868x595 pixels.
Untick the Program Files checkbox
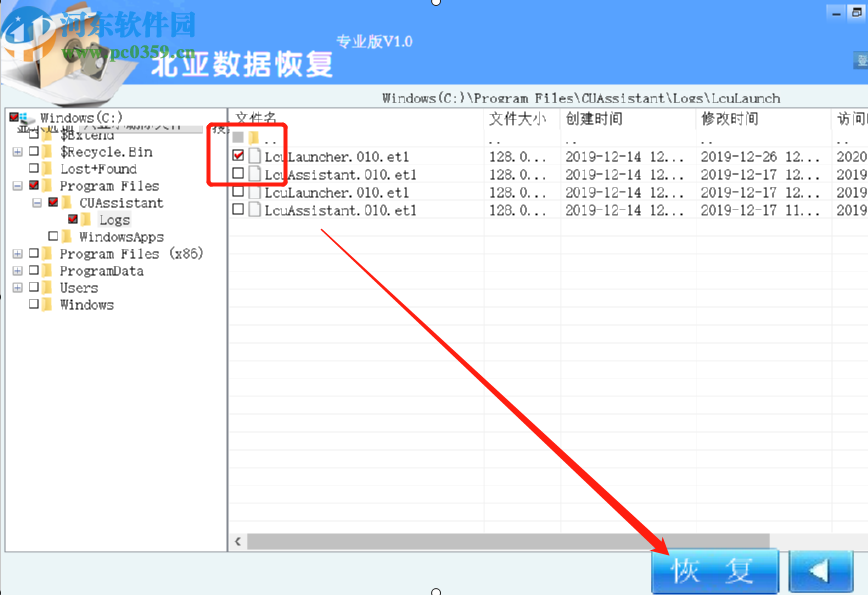[x=34, y=185]
